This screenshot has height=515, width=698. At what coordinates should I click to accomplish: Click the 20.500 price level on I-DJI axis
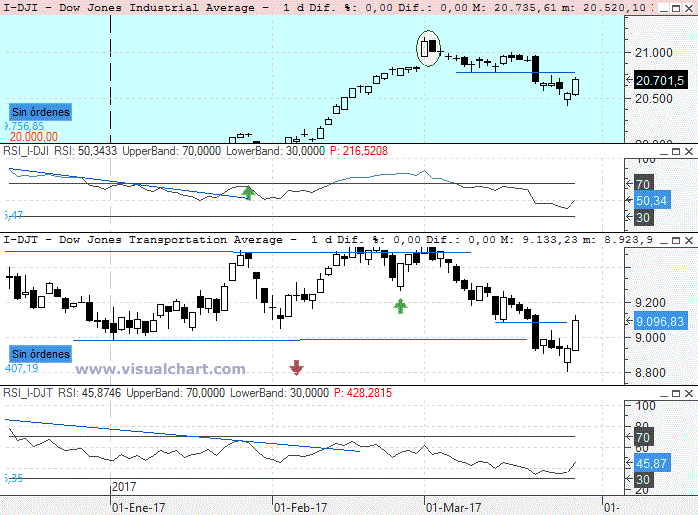653,99
